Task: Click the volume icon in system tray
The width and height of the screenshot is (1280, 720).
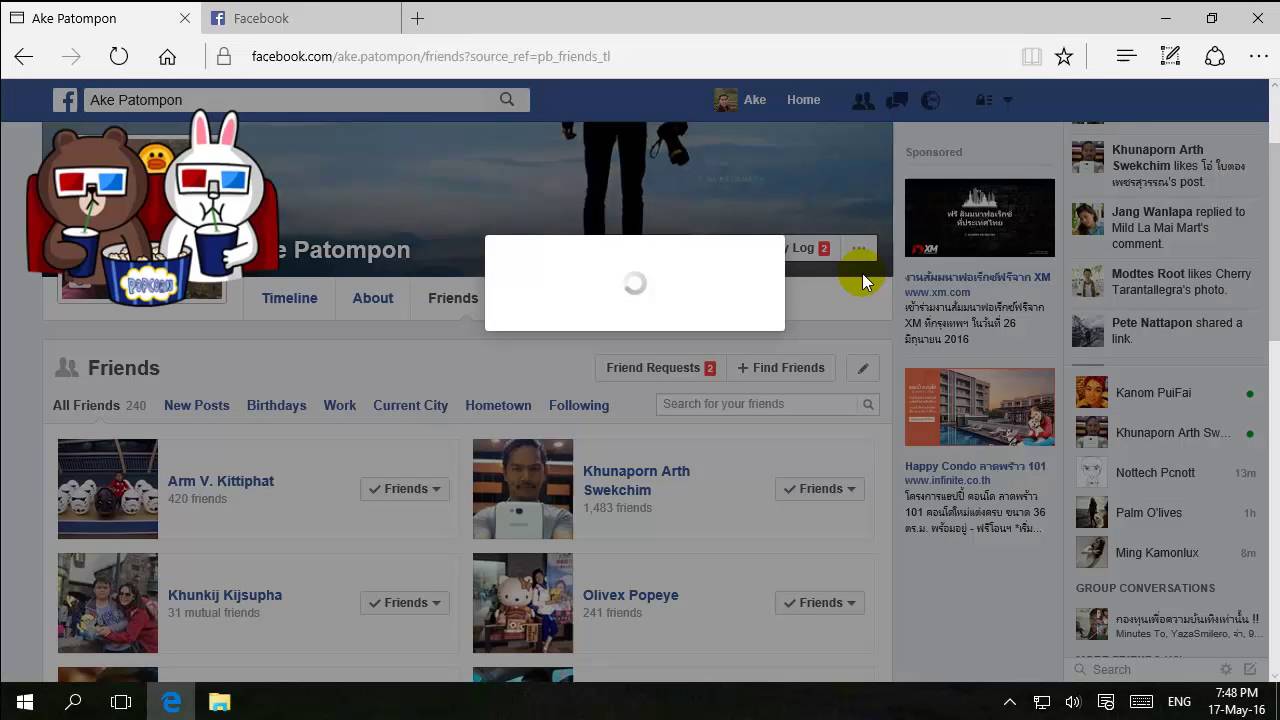Action: tap(1073, 702)
